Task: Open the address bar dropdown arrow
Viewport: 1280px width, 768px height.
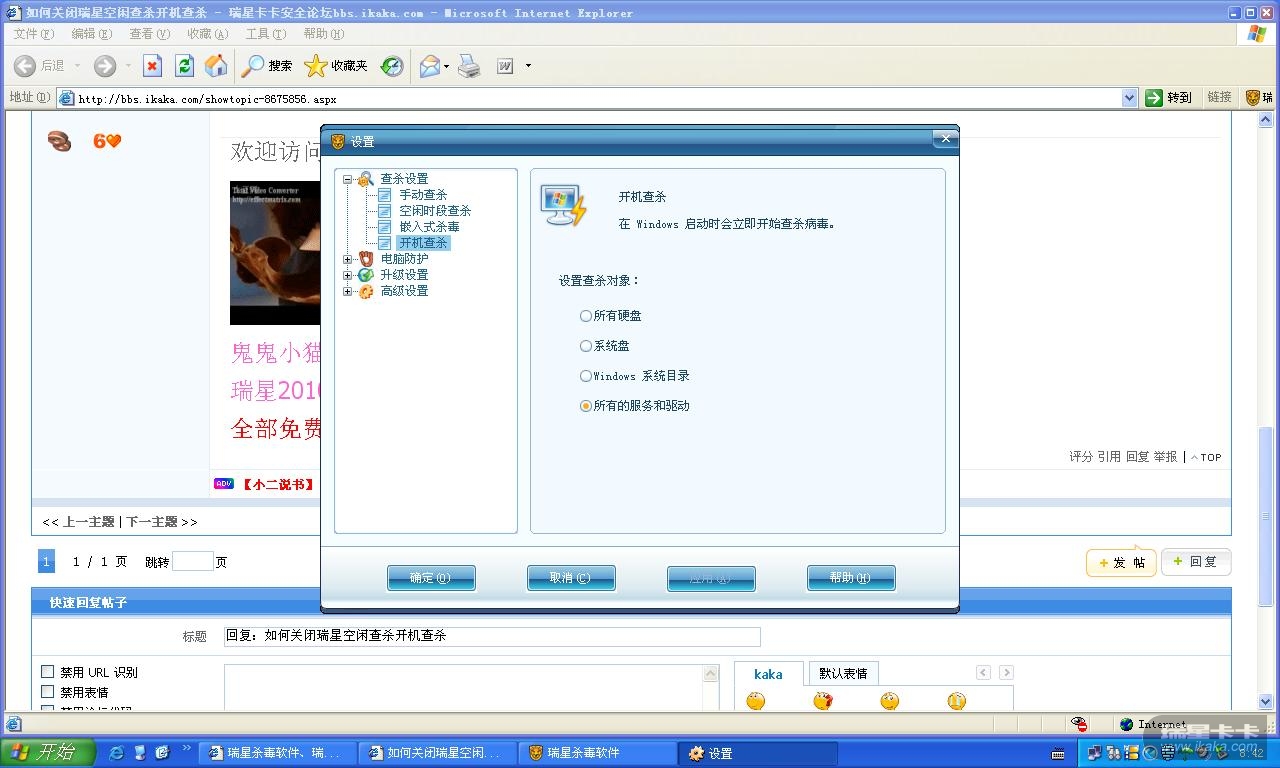Action: click(x=1129, y=98)
